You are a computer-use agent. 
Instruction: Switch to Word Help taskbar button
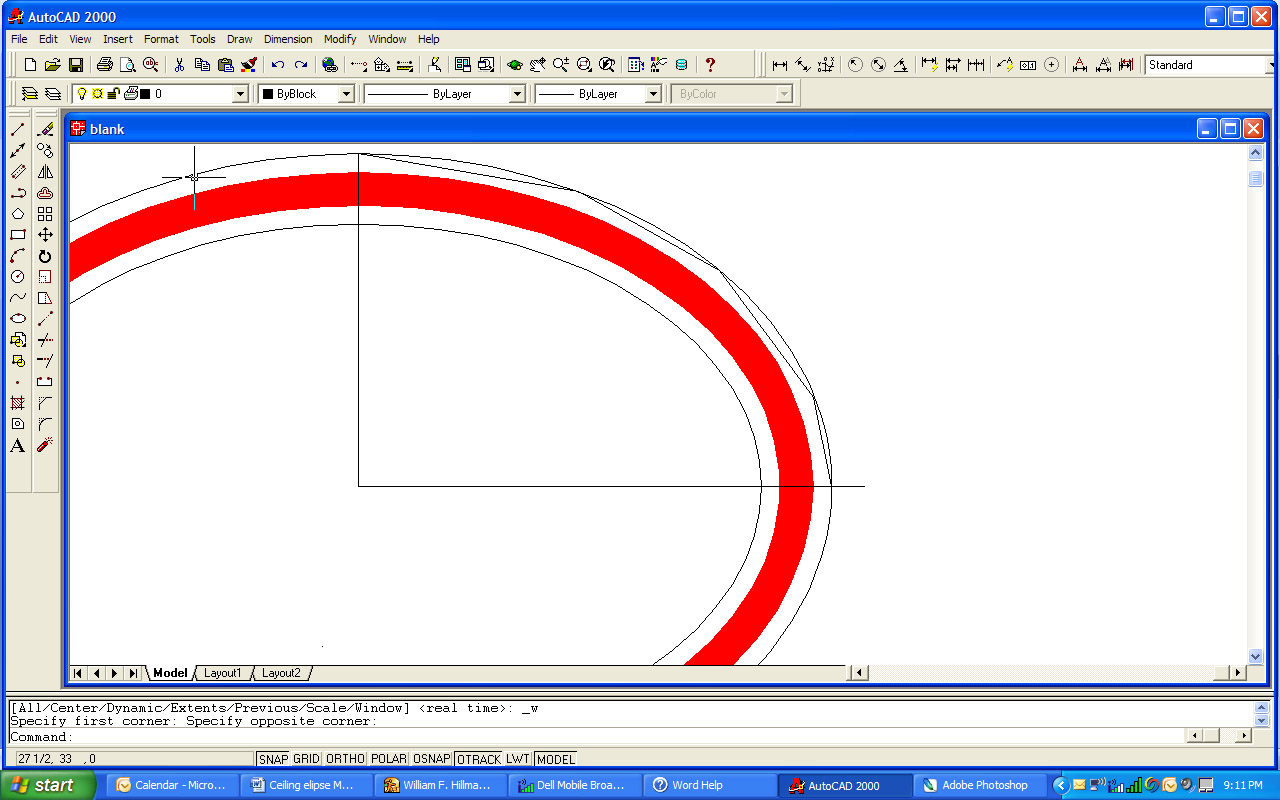click(711, 785)
